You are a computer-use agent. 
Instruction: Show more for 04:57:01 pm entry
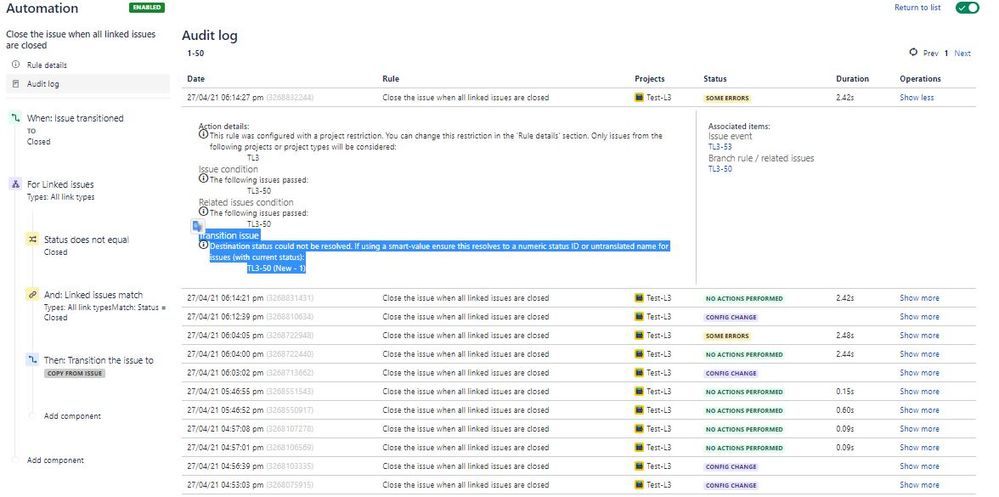tap(919, 447)
